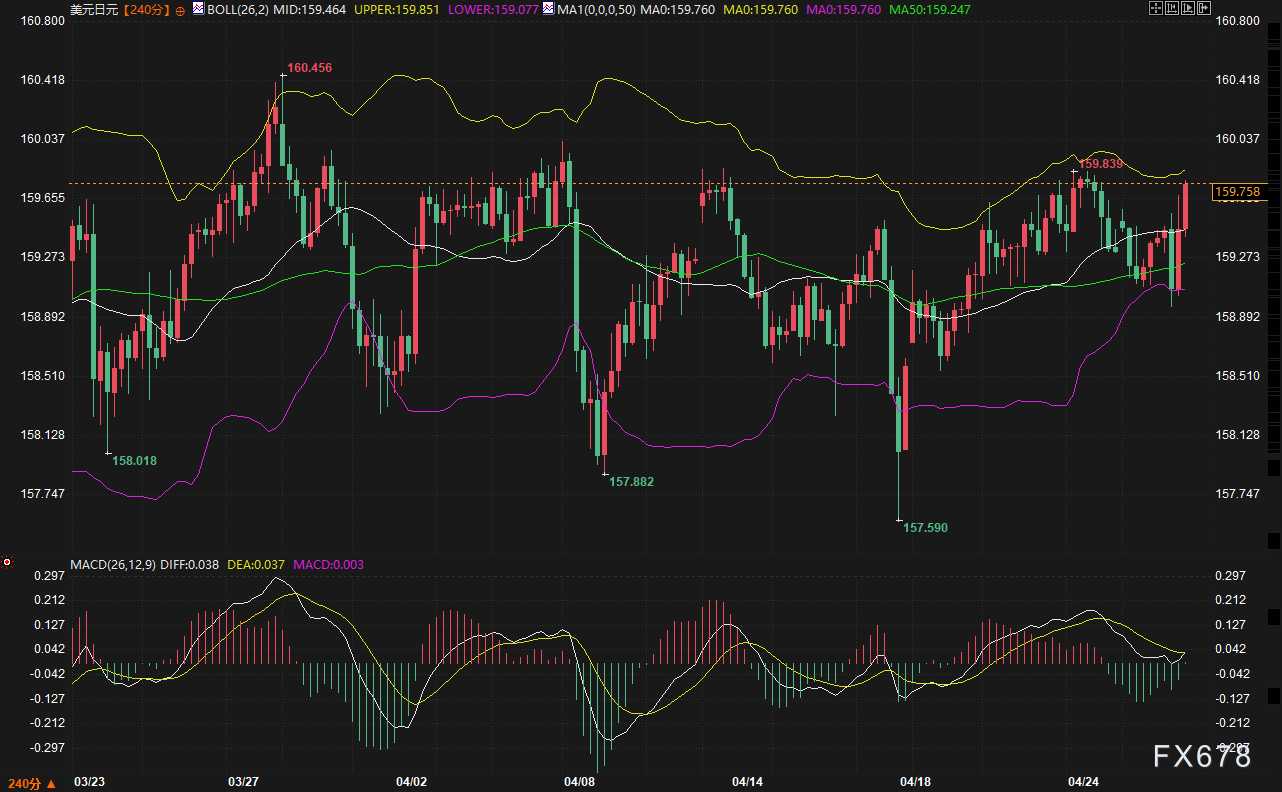This screenshot has height=792, width=1282.
Task: Click the 157.590 low price marker
Action: (x=925, y=527)
